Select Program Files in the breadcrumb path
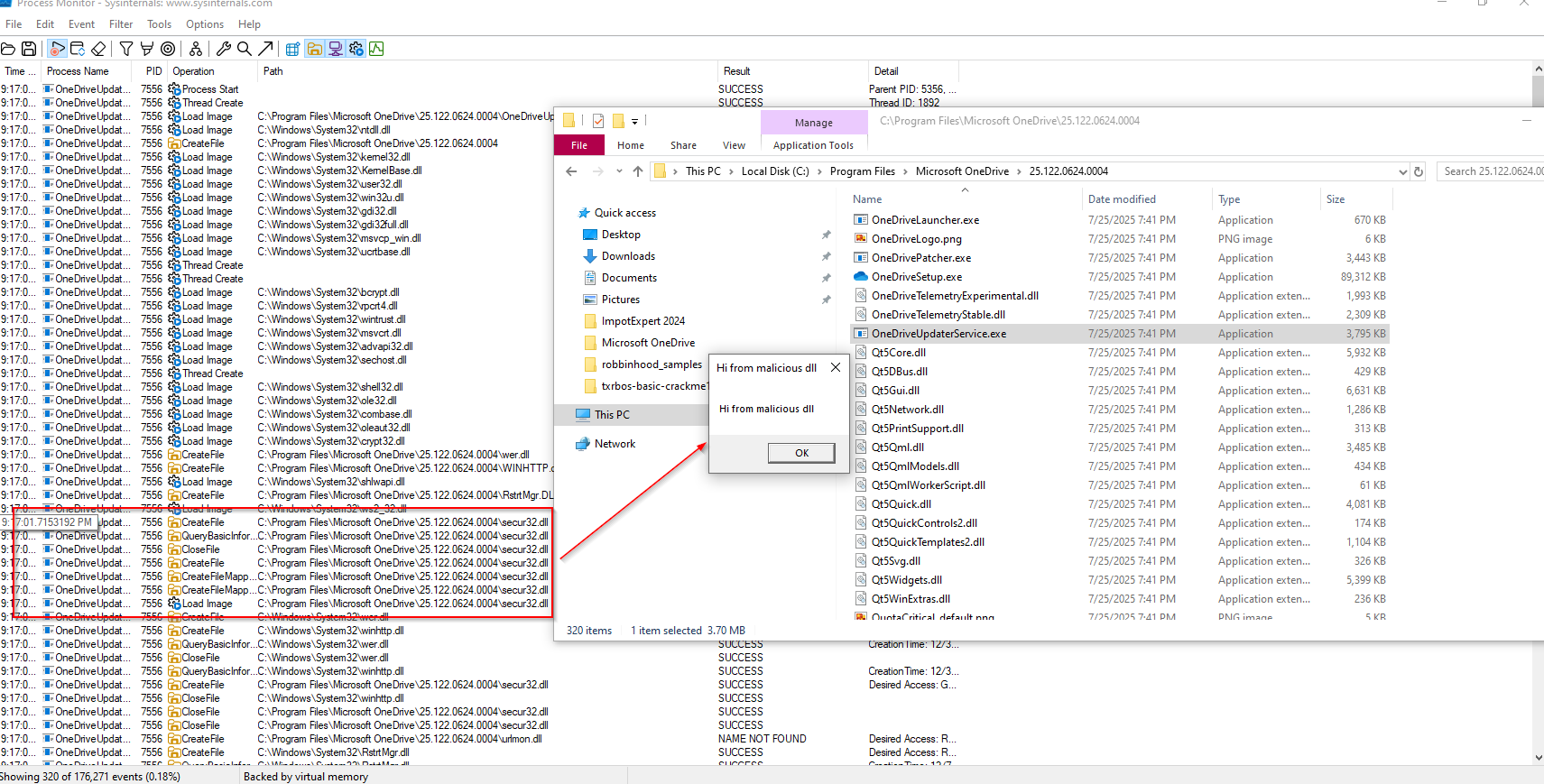The width and height of the screenshot is (1544, 784). 863,171
